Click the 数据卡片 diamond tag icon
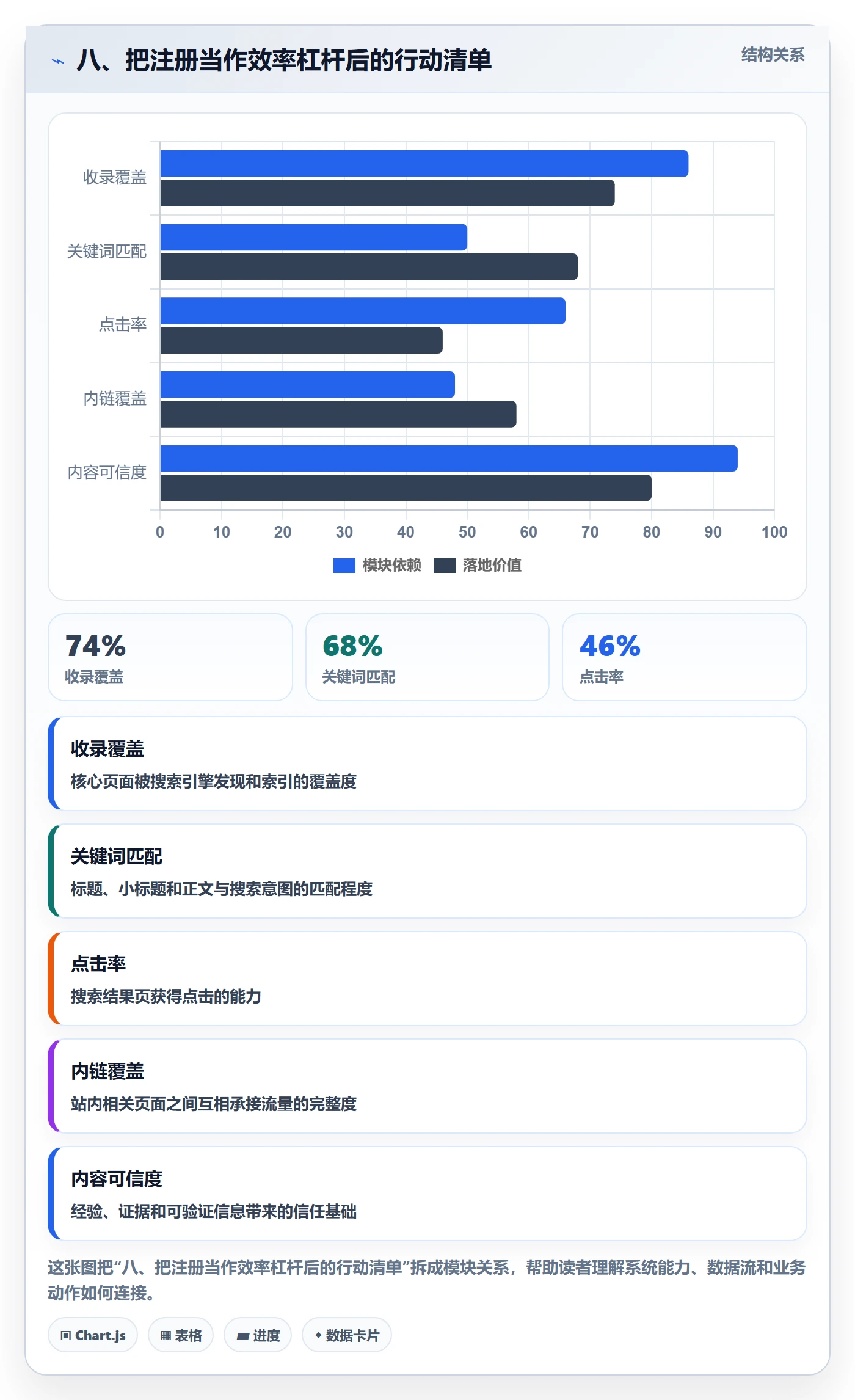Screen dimensions: 855x1400 [318, 1335]
